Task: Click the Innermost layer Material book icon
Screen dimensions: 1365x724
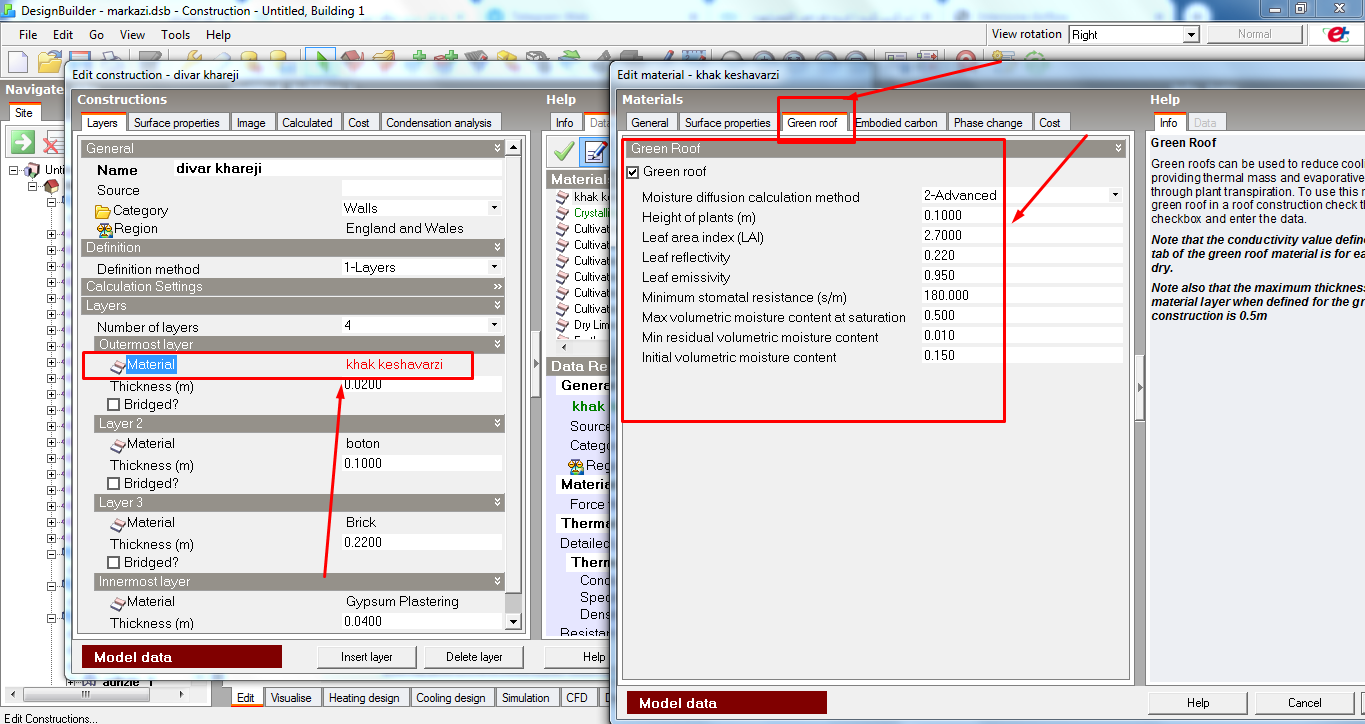Action: 118,602
